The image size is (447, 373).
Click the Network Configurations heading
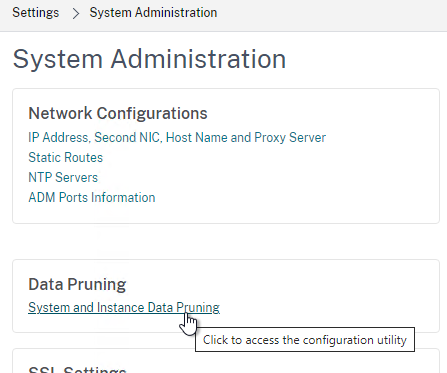click(x=118, y=113)
